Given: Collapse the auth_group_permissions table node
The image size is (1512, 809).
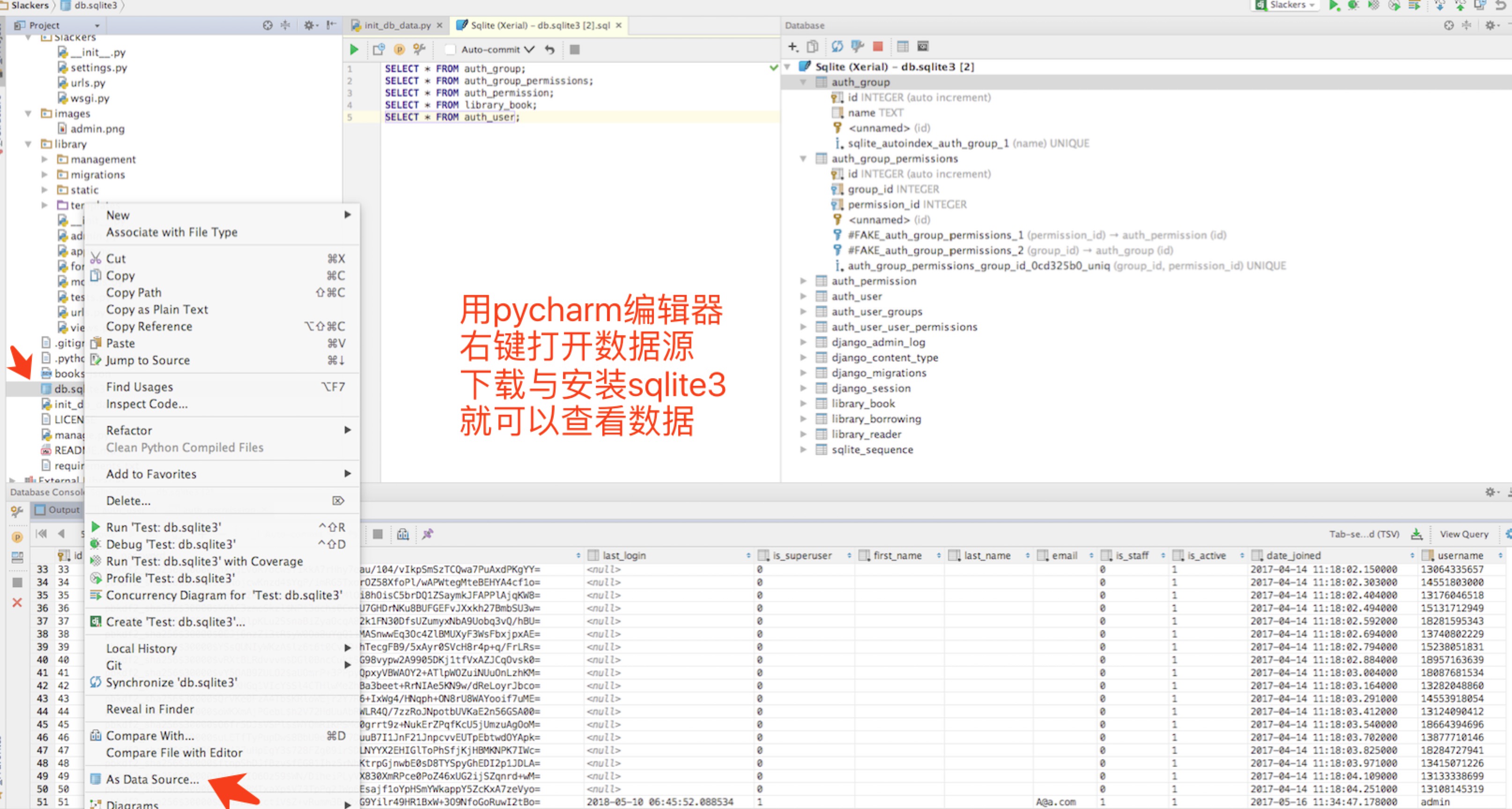Looking at the screenshot, I should coord(804,158).
